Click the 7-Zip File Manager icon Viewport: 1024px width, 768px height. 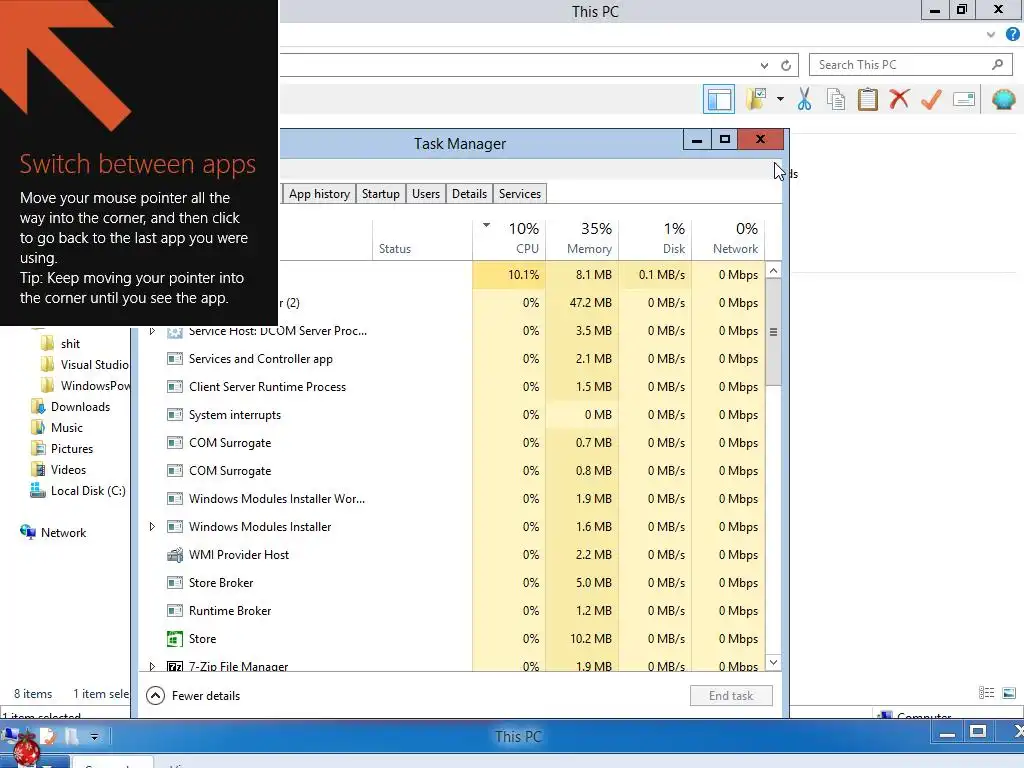[175, 666]
